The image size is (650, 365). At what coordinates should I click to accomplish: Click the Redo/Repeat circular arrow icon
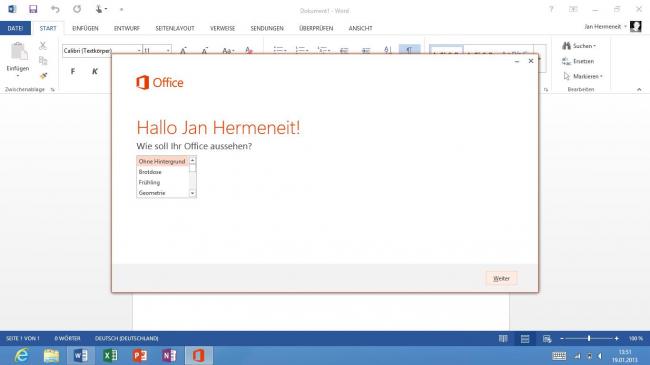coord(77,9)
